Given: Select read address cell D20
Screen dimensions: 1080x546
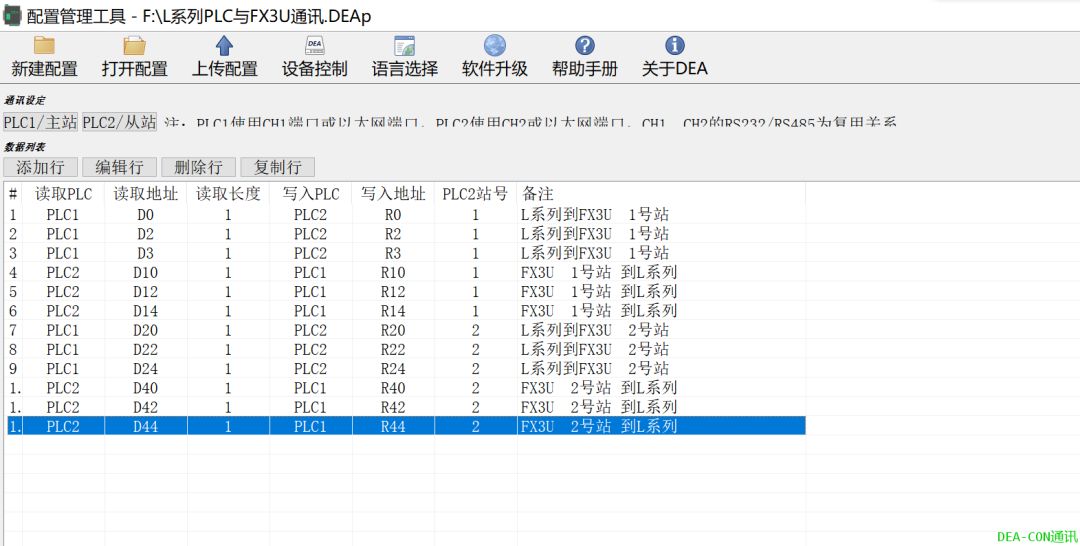Looking at the screenshot, I should pyautogui.click(x=145, y=330).
